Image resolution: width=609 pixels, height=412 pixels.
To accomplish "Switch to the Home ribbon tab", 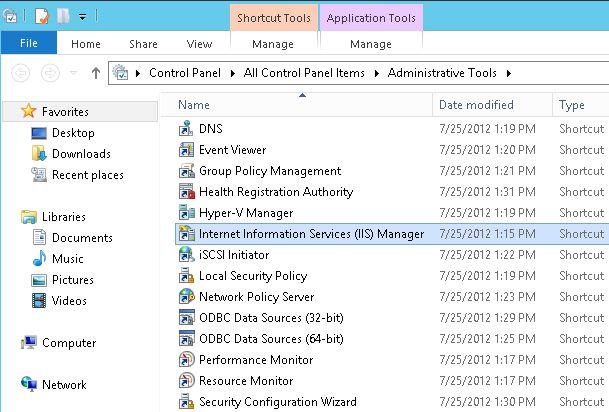I will pos(86,44).
